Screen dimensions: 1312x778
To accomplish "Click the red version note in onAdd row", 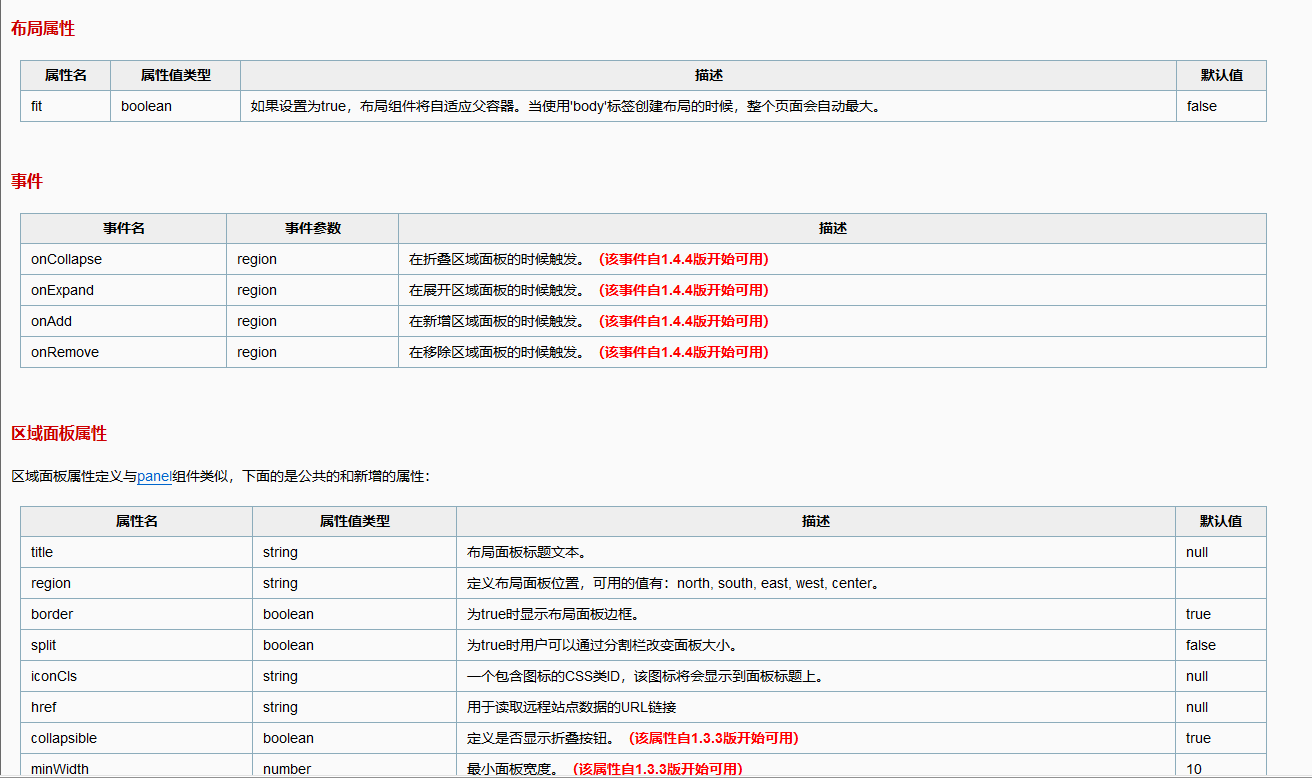I will click(683, 321).
